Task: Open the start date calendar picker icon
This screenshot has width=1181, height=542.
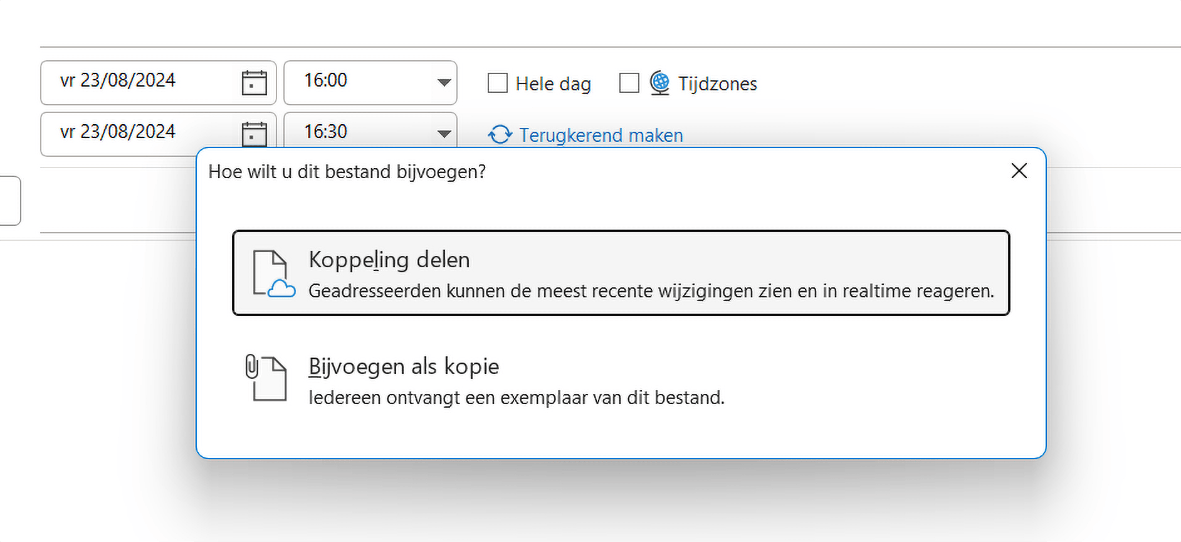Action: tap(255, 82)
